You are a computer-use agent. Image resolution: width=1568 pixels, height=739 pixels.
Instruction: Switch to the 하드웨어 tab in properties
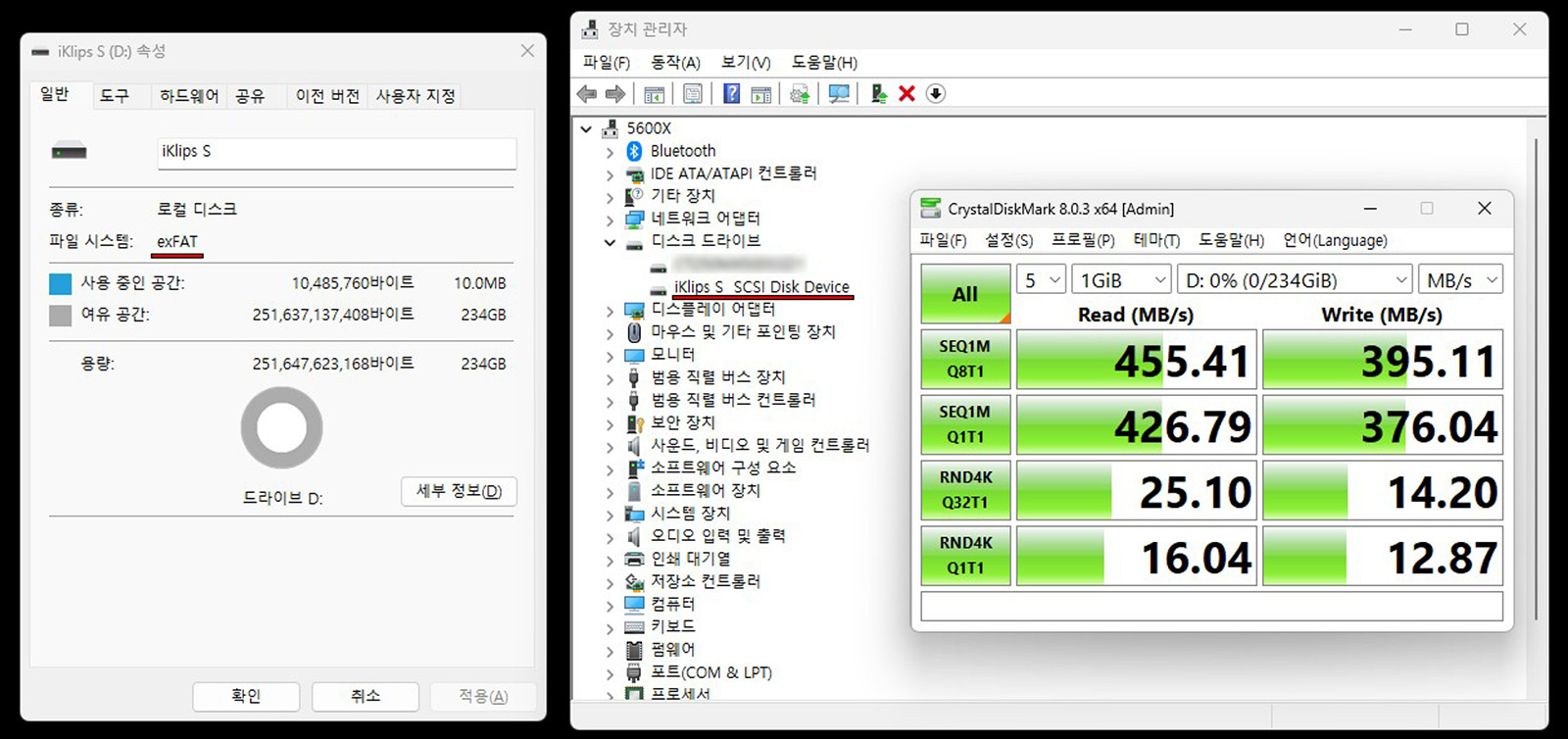[189, 96]
